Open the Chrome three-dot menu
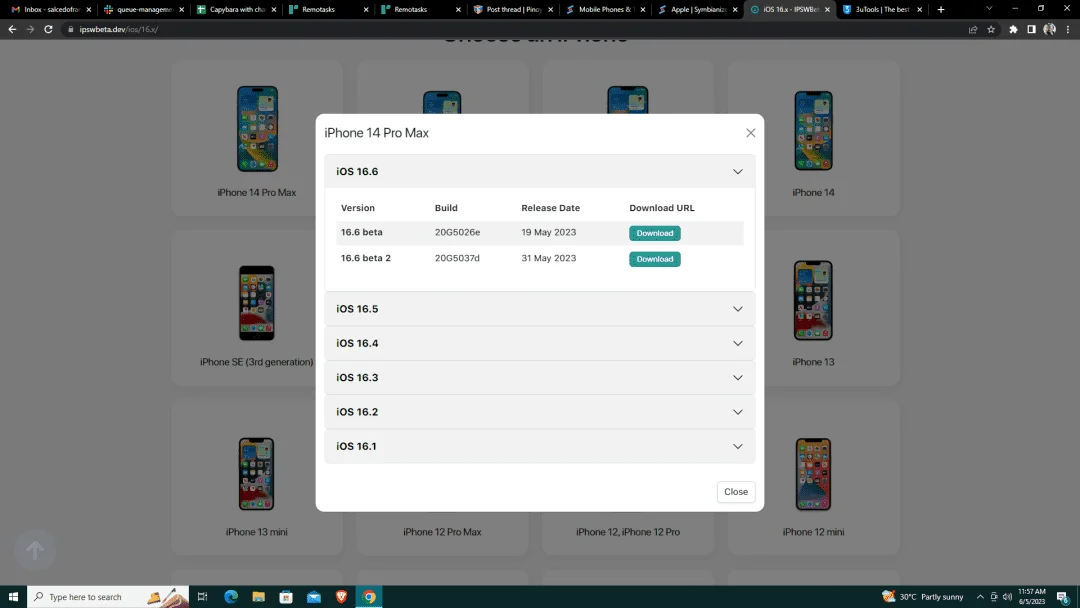This screenshot has height=608, width=1080. 1068,30
